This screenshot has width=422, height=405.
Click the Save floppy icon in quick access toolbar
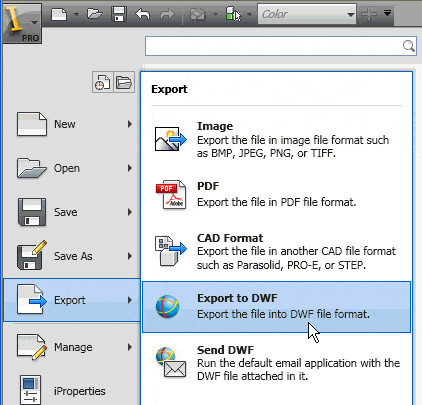tap(119, 14)
